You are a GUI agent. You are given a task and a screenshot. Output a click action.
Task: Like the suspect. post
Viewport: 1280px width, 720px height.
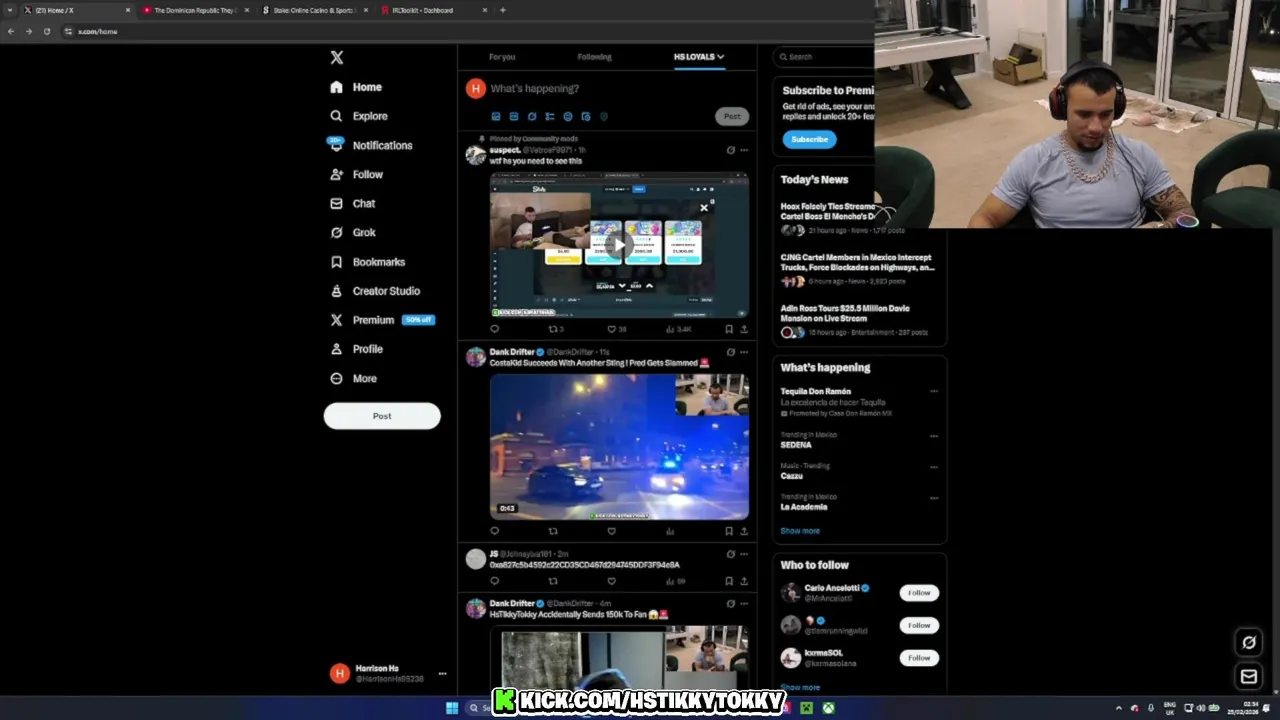click(612, 329)
